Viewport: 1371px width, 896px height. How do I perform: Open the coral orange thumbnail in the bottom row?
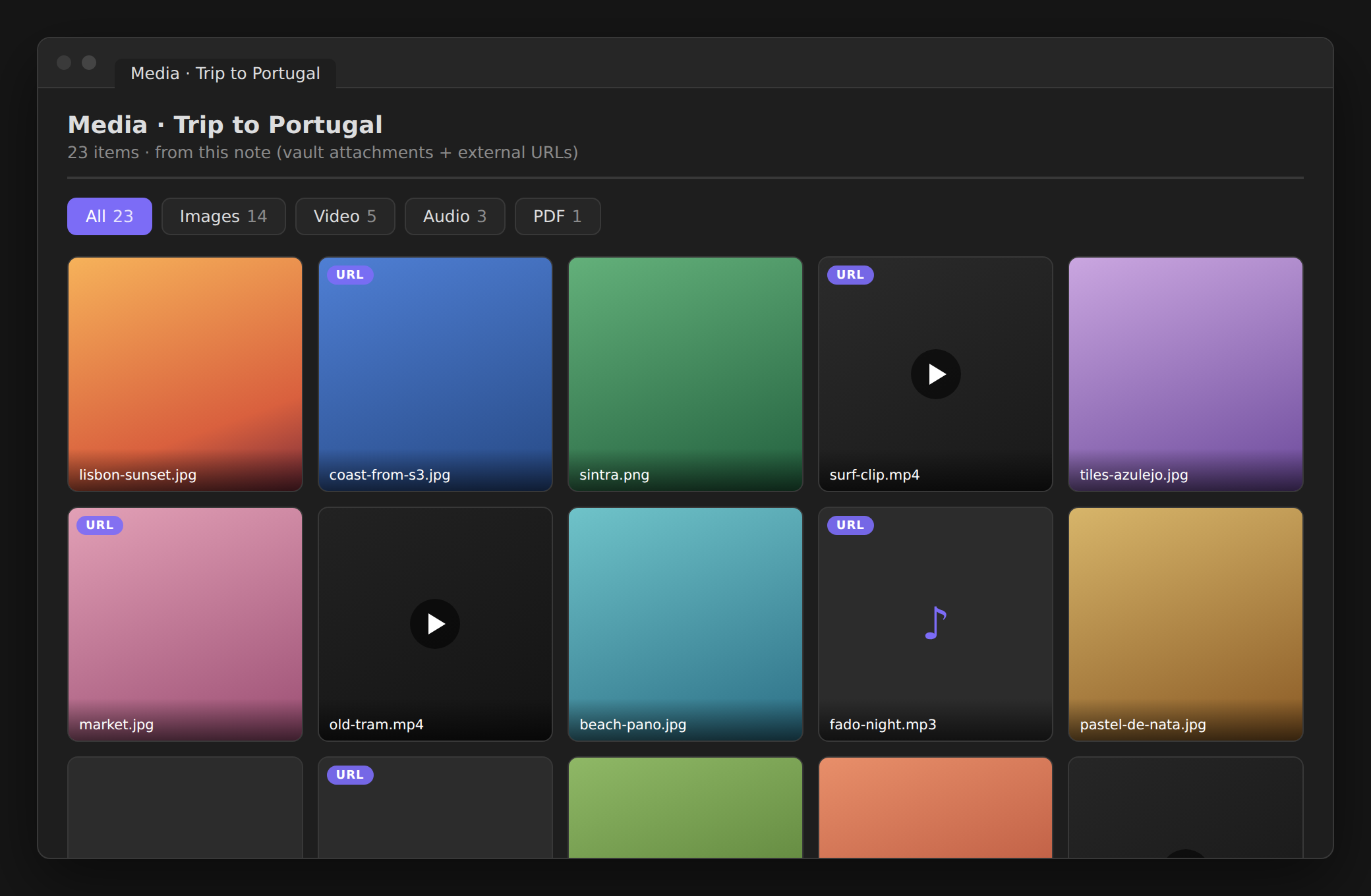click(935, 808)
